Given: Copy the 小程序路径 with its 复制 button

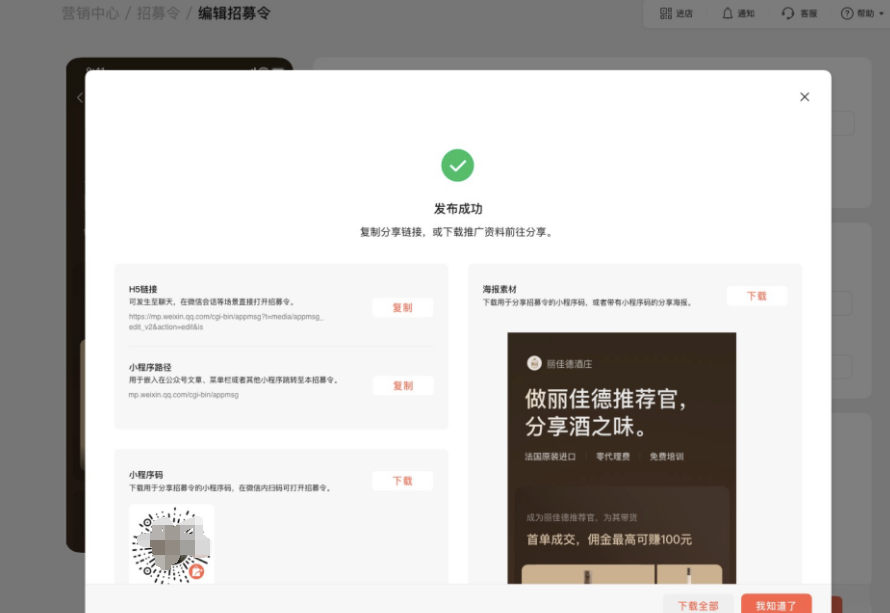Looking at the screenshot, I should 403,386.
